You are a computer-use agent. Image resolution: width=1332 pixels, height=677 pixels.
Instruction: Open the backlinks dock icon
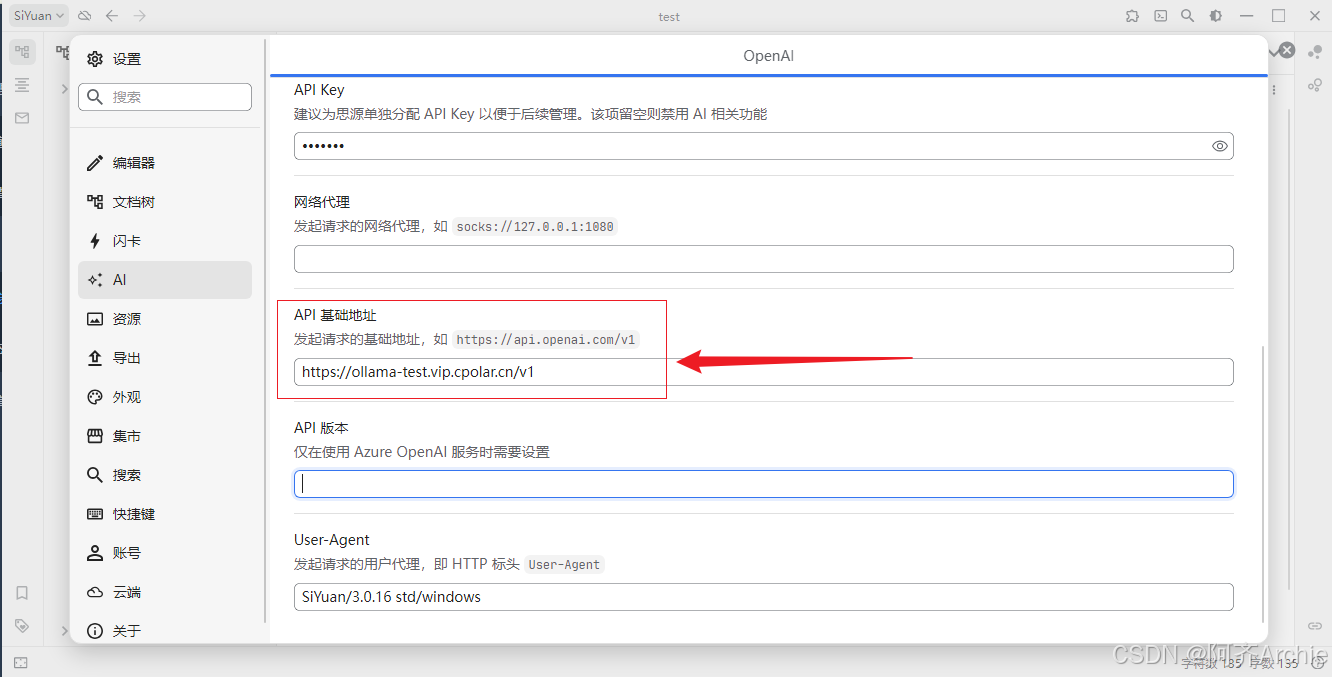pos(1315,626)
